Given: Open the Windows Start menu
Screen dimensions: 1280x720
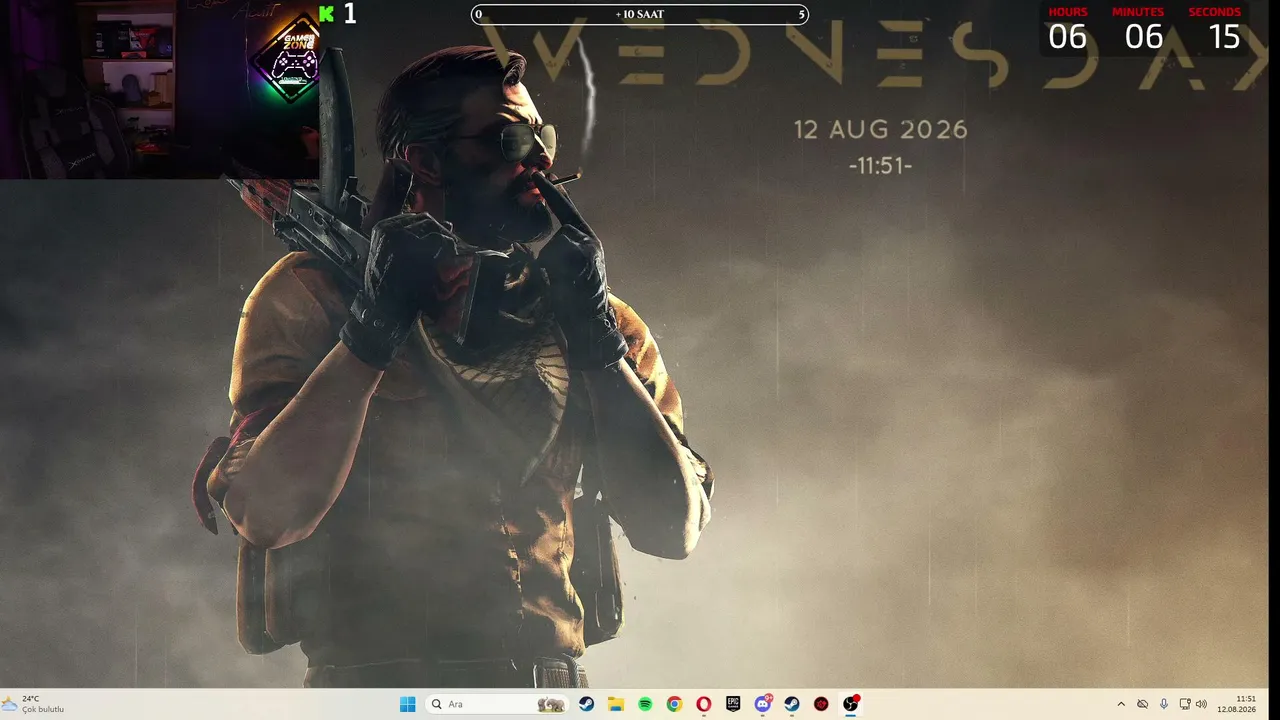Looking at the screenshot, I should [407, 704].
